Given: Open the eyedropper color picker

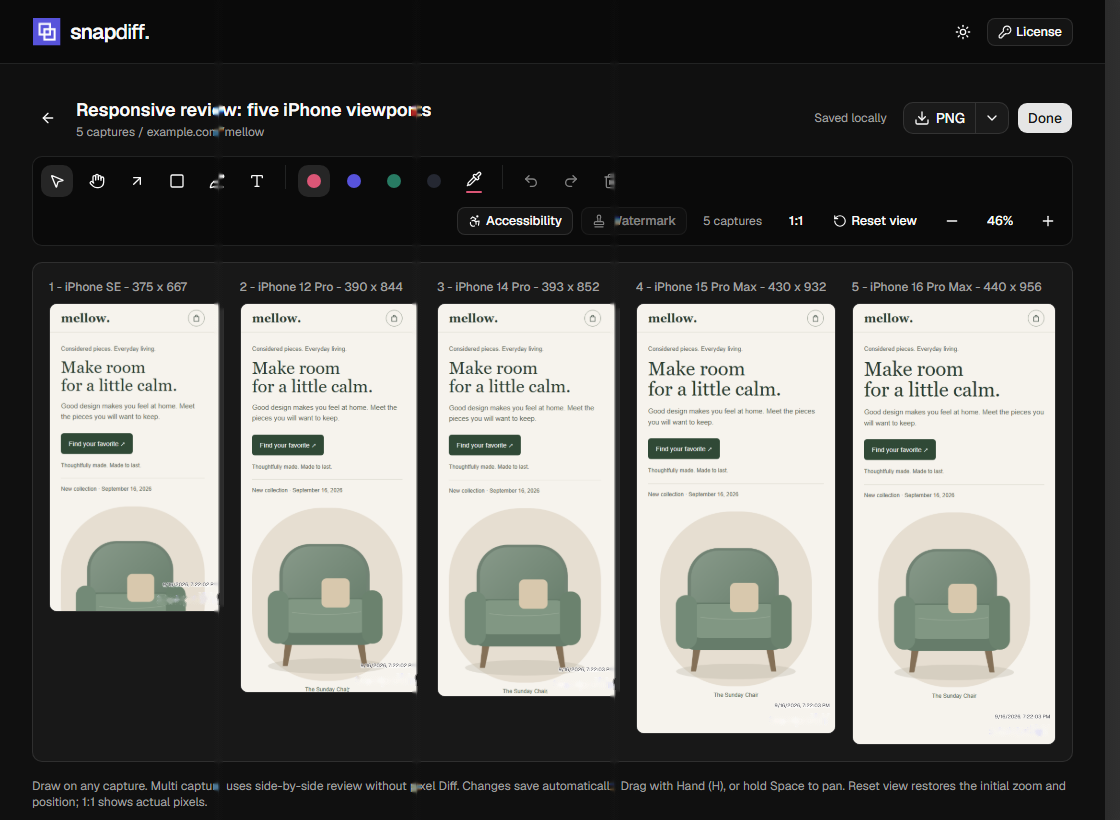Looking at the screenshot, I should (x=474, y=181).
